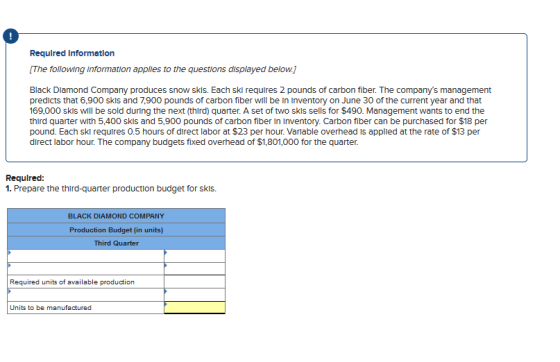Click the blue exclamation alert icon
The image size is (560, 362).
(11, 36)
